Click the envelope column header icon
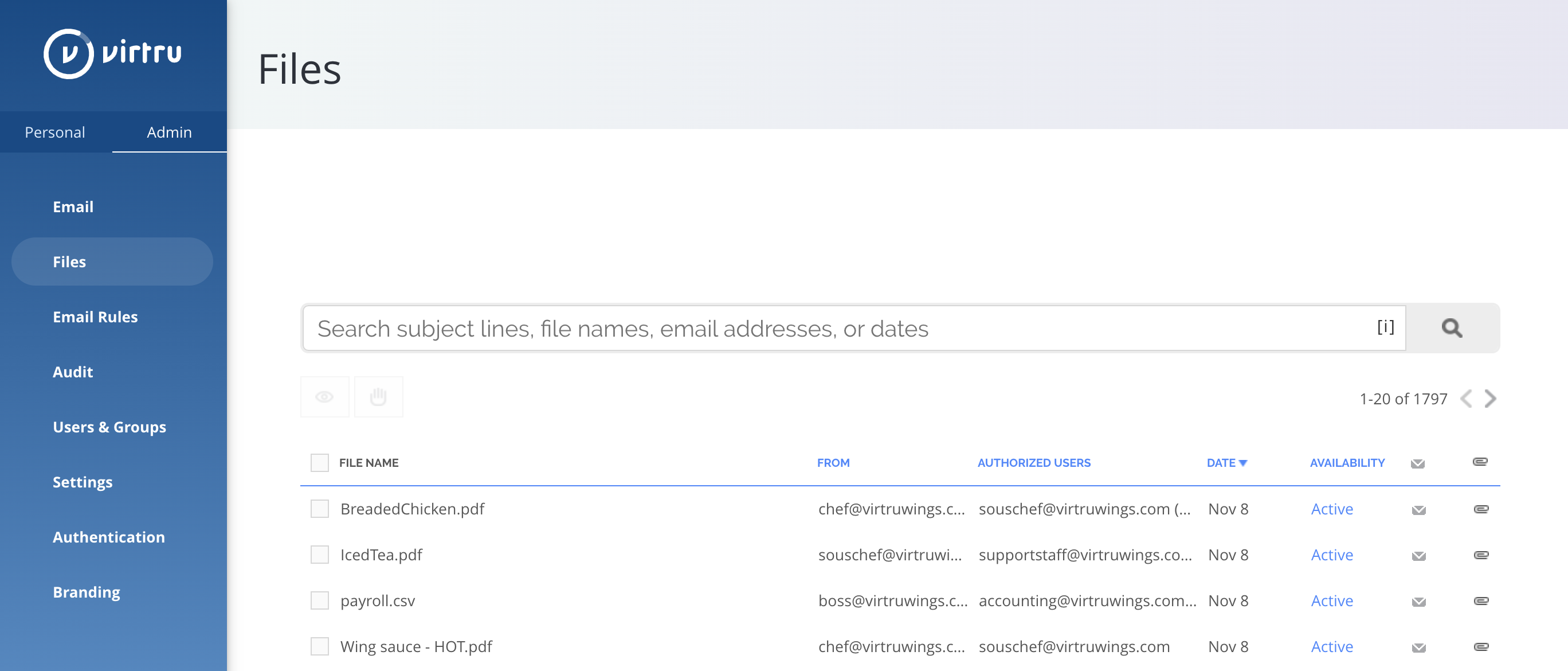Viewport: 1568px width, 671px height. tap(1418, 463)
